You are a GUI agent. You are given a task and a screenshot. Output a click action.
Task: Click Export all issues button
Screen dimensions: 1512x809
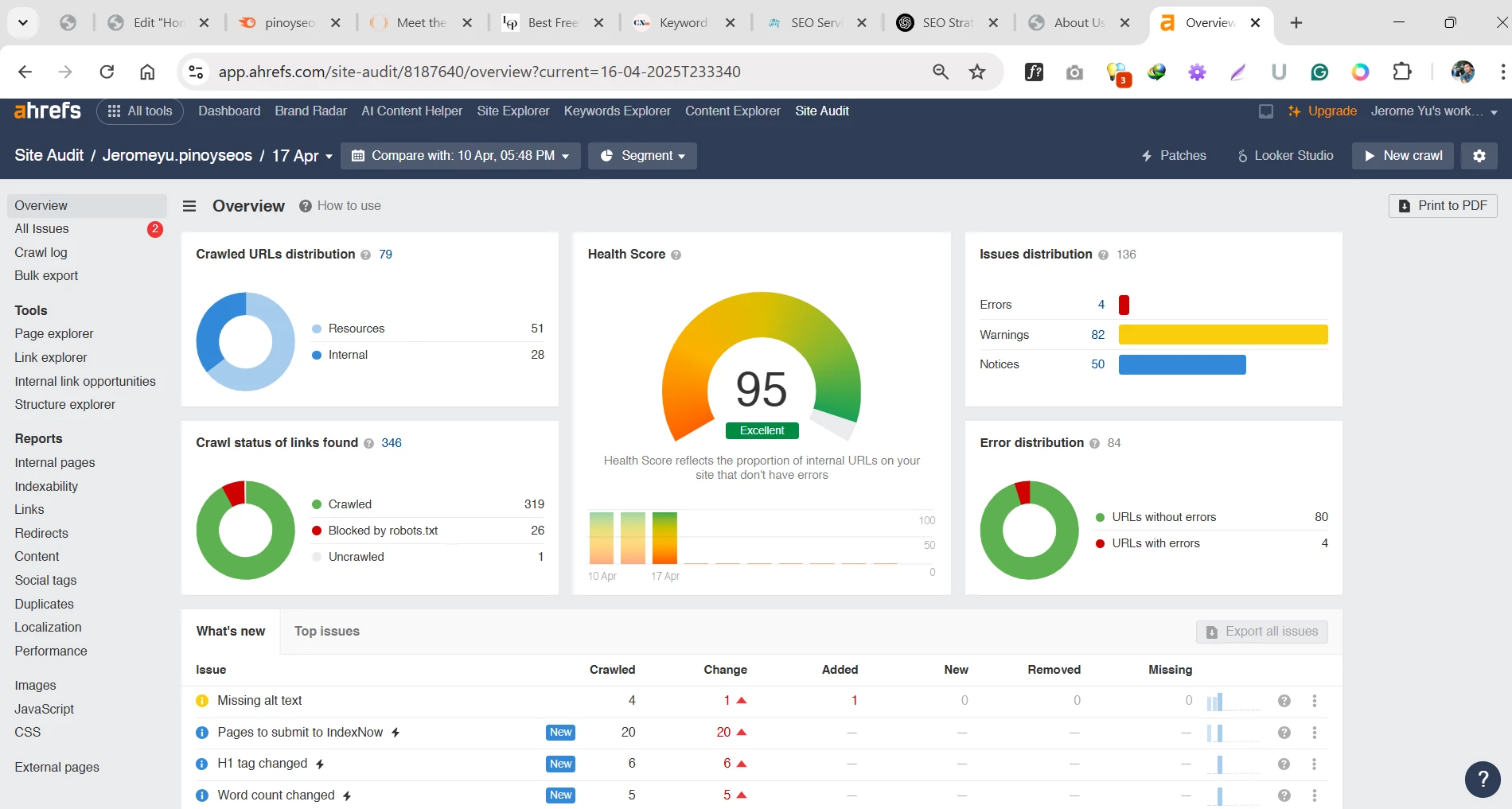[x=1262, y=632]
